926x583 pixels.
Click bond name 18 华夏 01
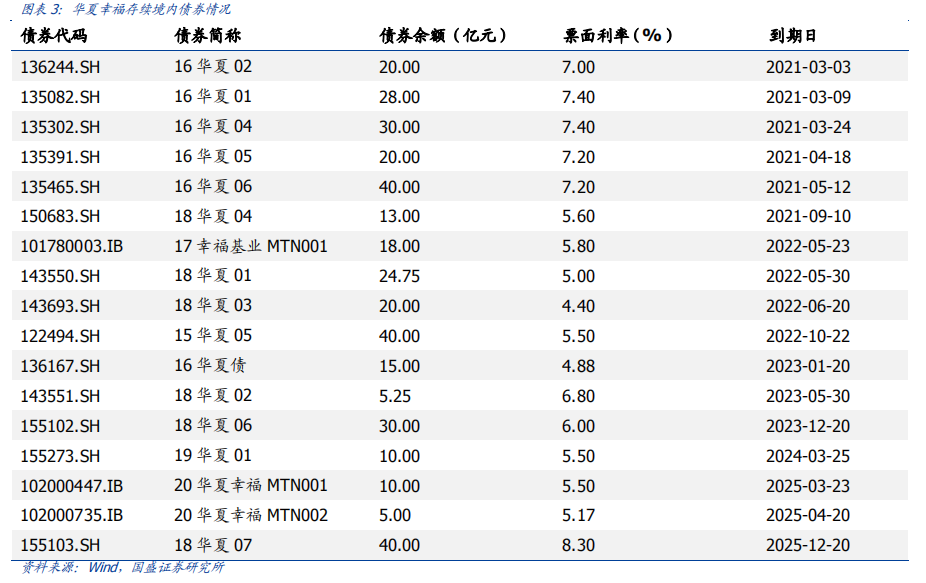(x=213, y=276)
